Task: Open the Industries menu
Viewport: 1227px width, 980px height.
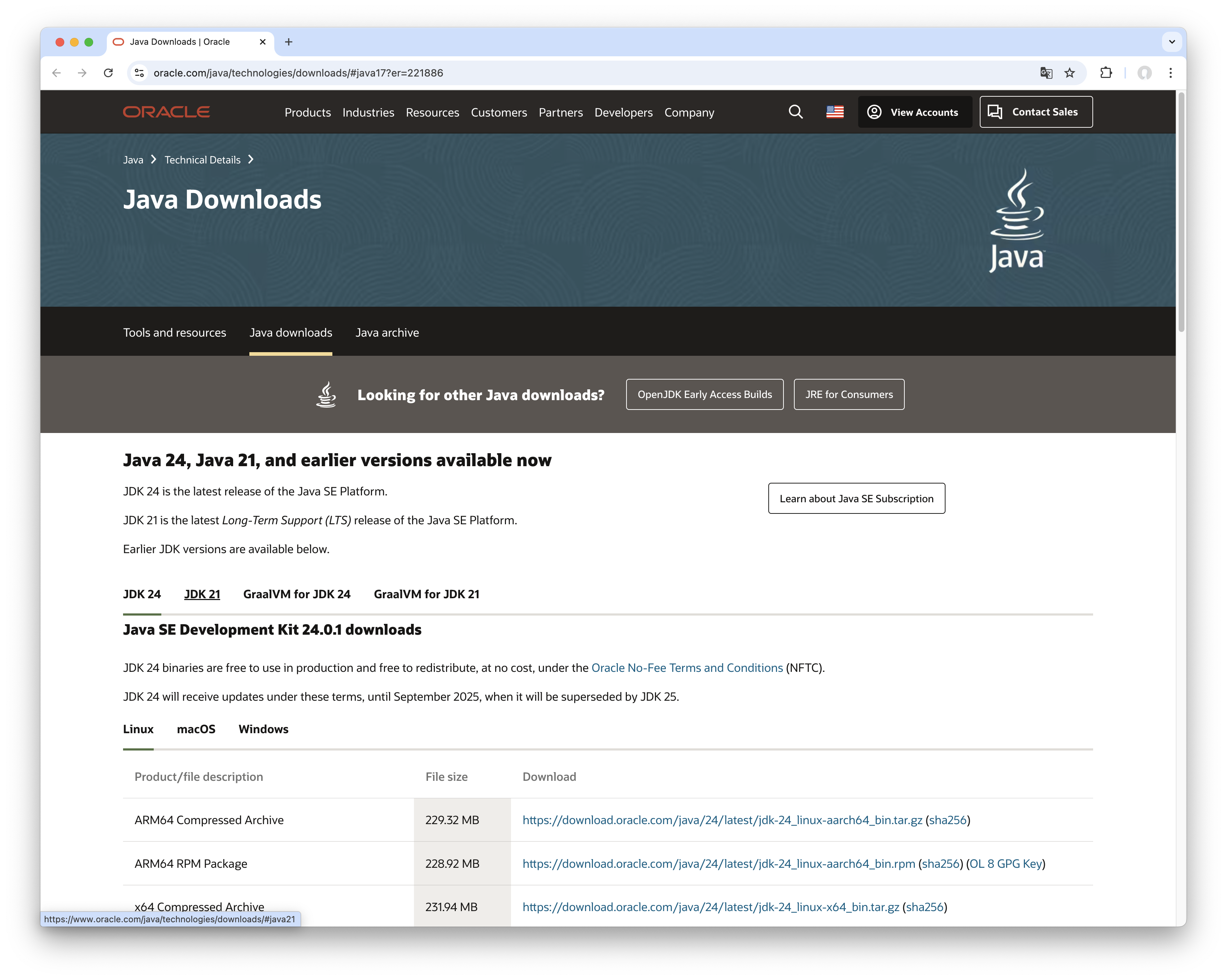Action: coord(368,113)
